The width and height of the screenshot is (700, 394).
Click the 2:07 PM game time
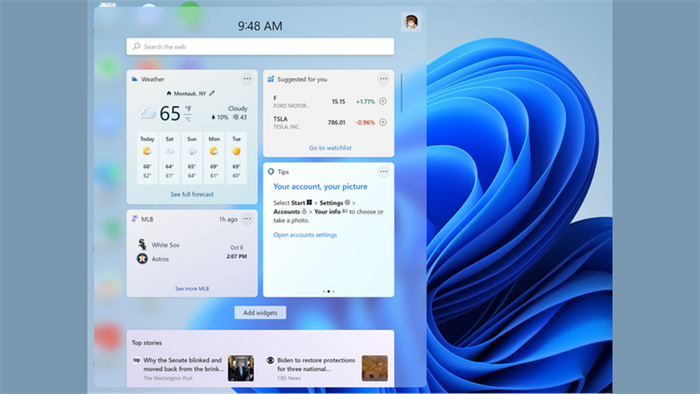pyautogui.click(x=237, y=257)
